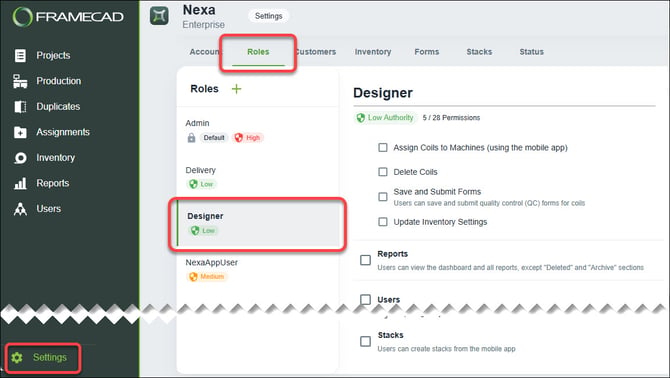
Task: Click Stacks permission description text
Action: tap(446, 349)
